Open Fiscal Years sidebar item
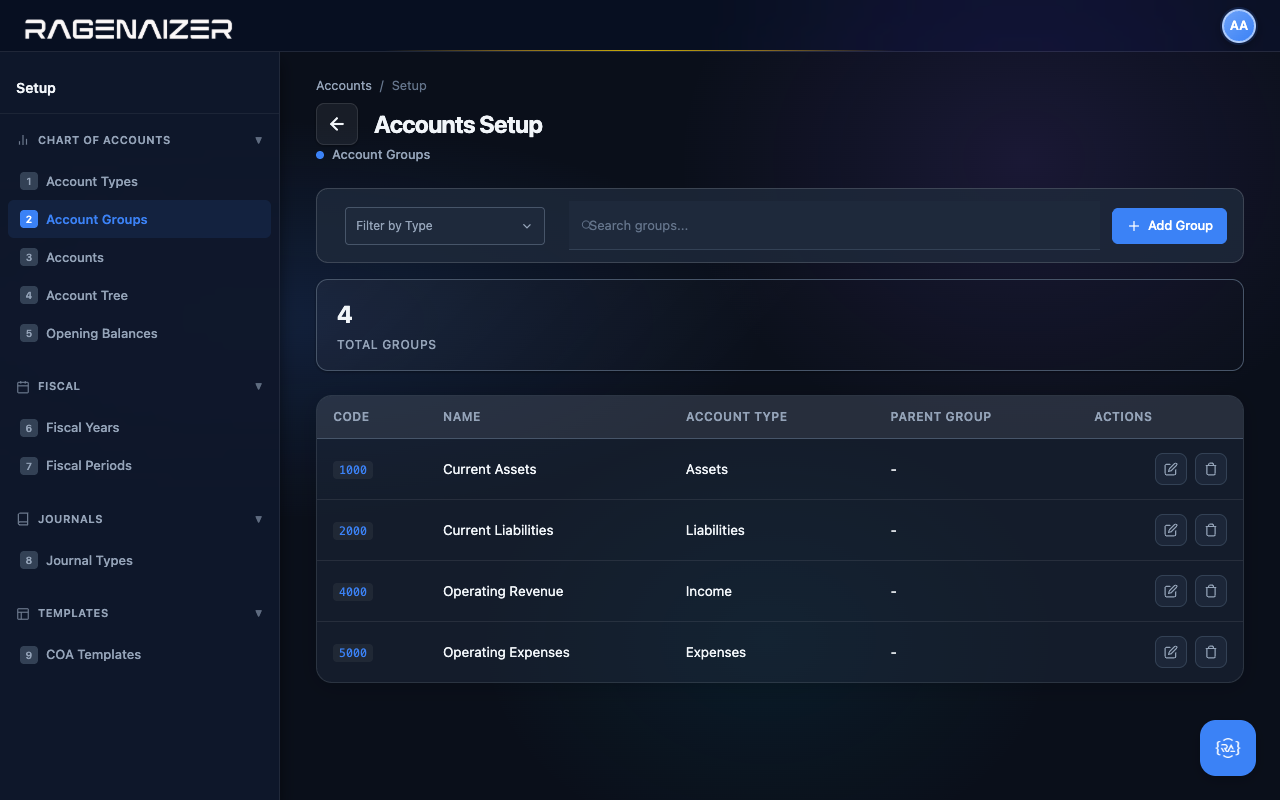This screenshot has height=800, width=1280. click(x=139, y=427)
